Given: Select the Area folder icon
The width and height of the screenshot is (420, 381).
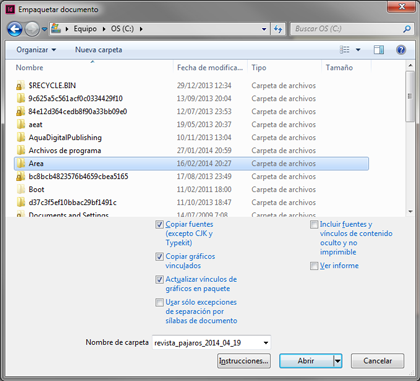Looking at the screenshot, I should click(21, 164).
